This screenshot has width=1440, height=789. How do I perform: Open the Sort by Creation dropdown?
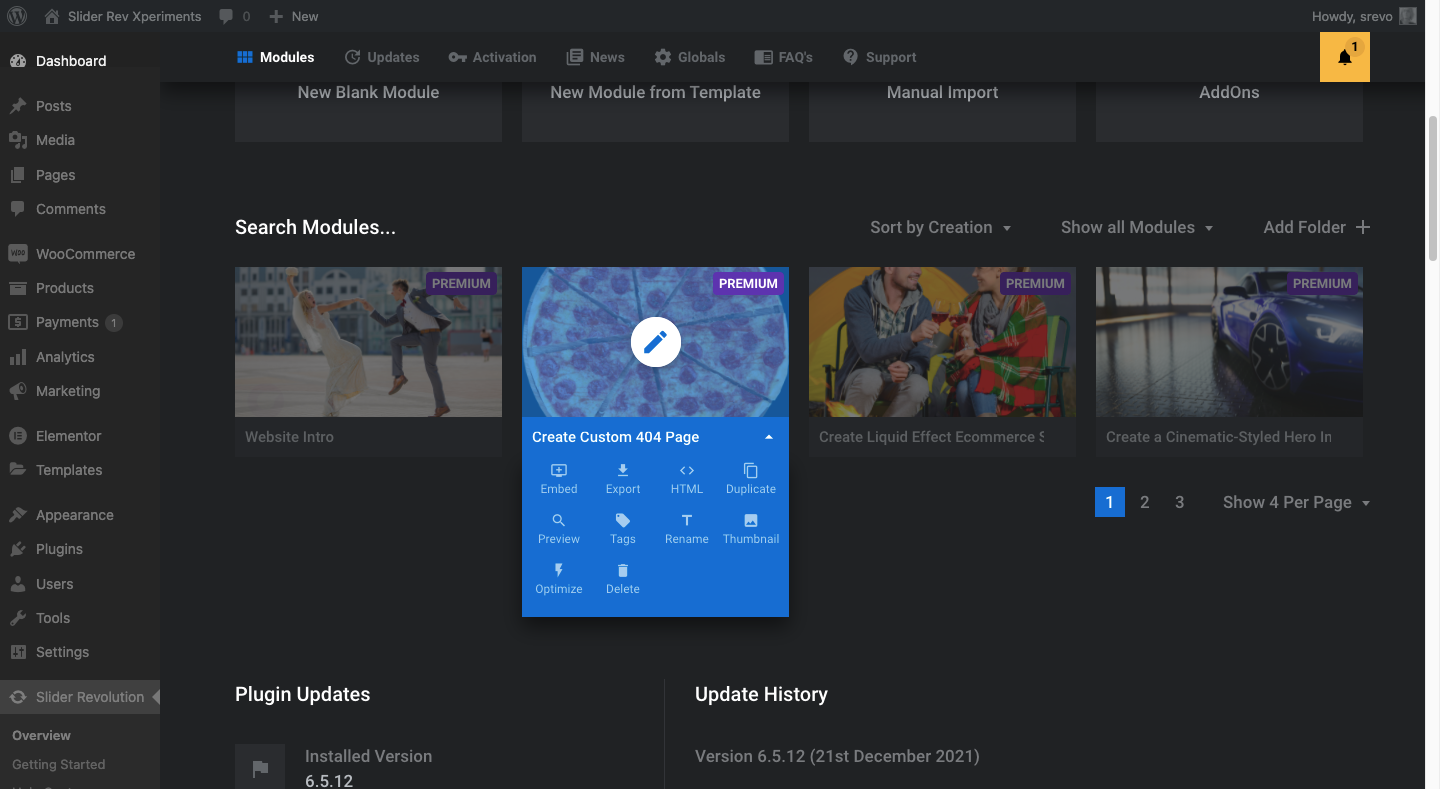click(941, 227)
